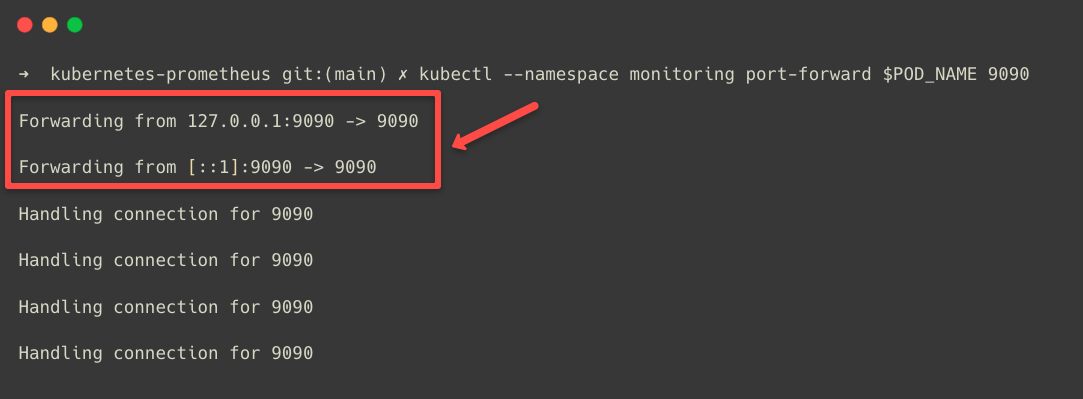Click the git dirty status x marker
Viewport: 1083px width, 399px height.
coord(403,75)
